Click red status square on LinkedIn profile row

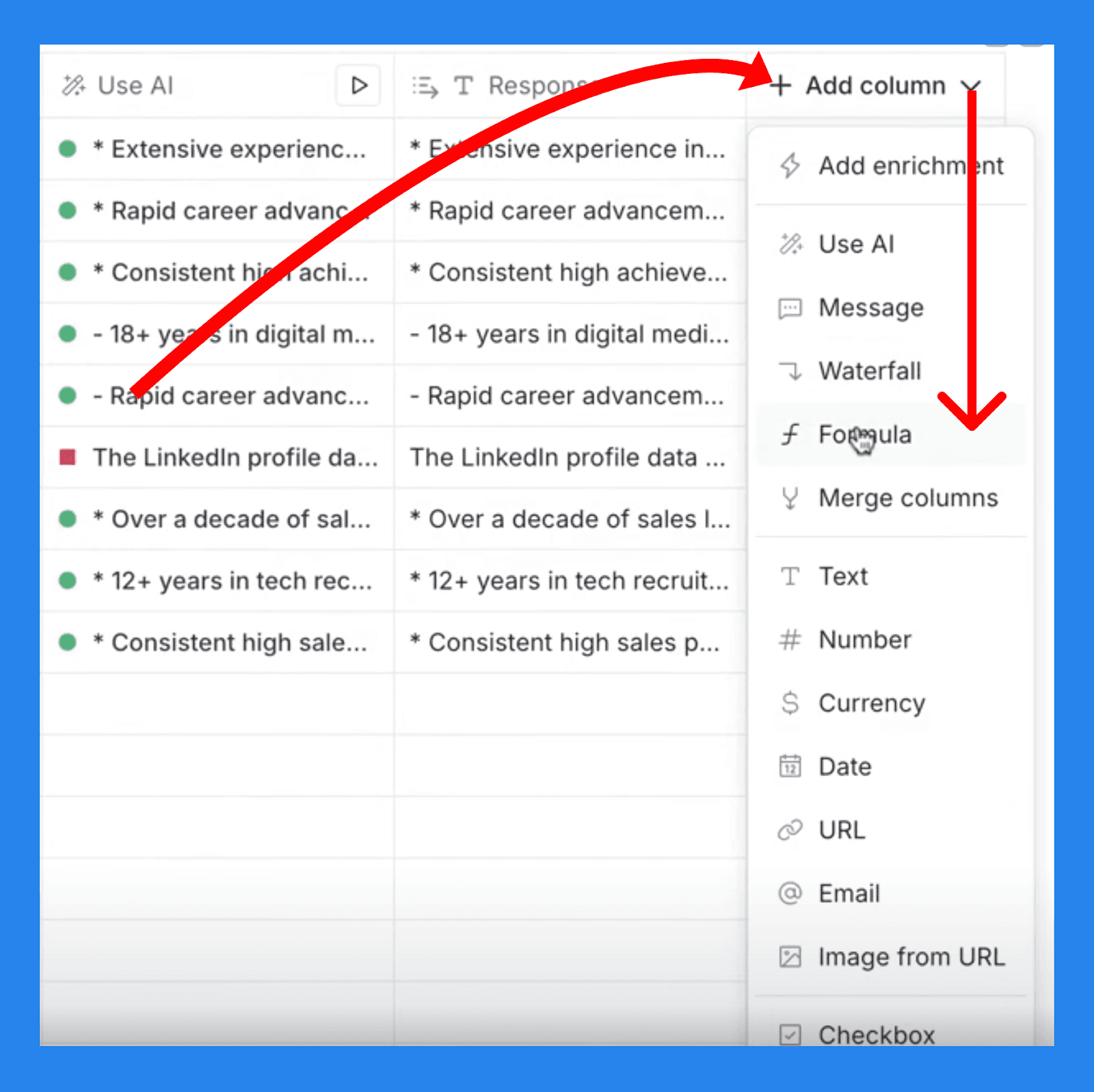(68, 457)
